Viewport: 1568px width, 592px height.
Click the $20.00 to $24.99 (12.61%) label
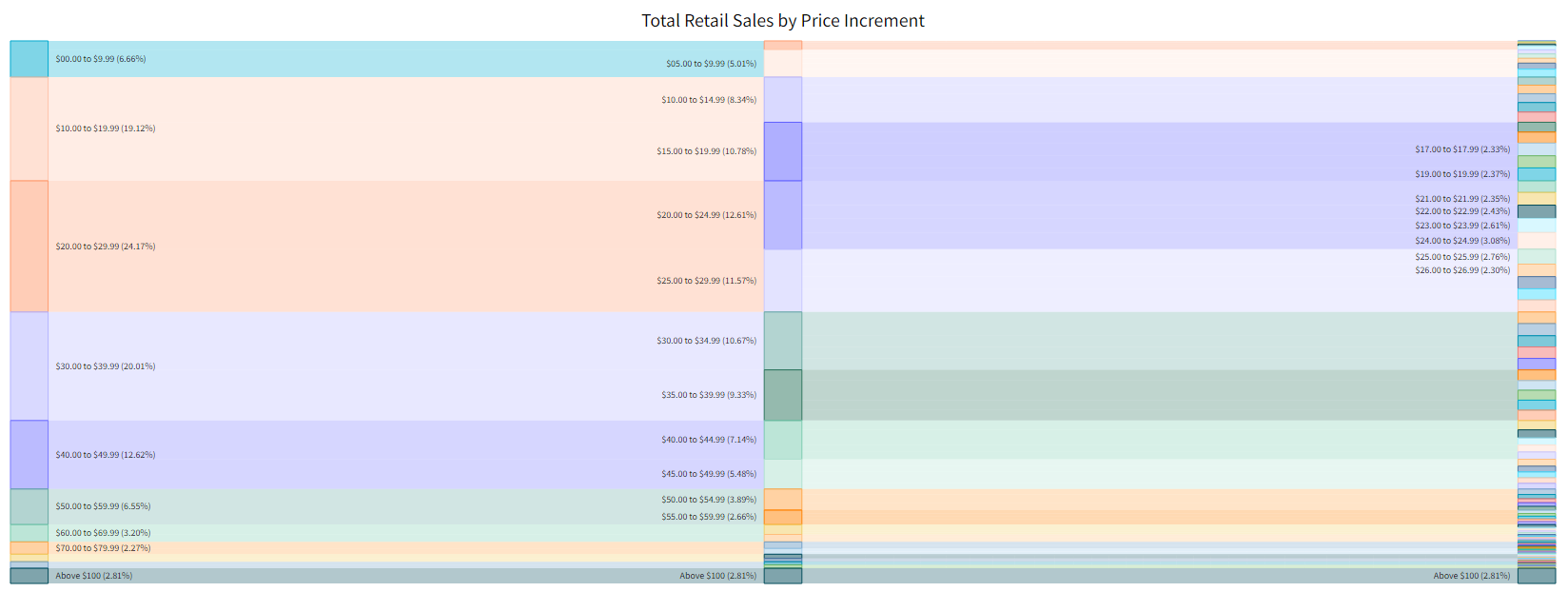coord(706,215)
